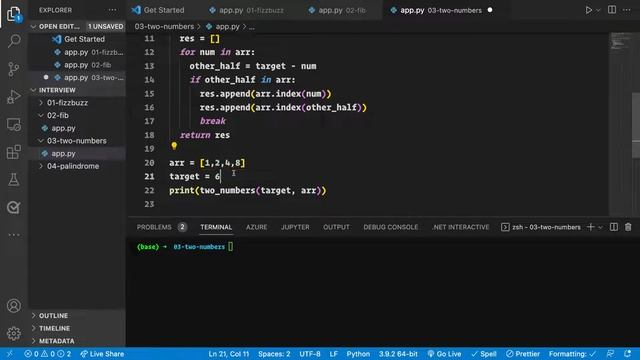Split the terminal panel
This screenshot has height=360, width=640.
614,227
